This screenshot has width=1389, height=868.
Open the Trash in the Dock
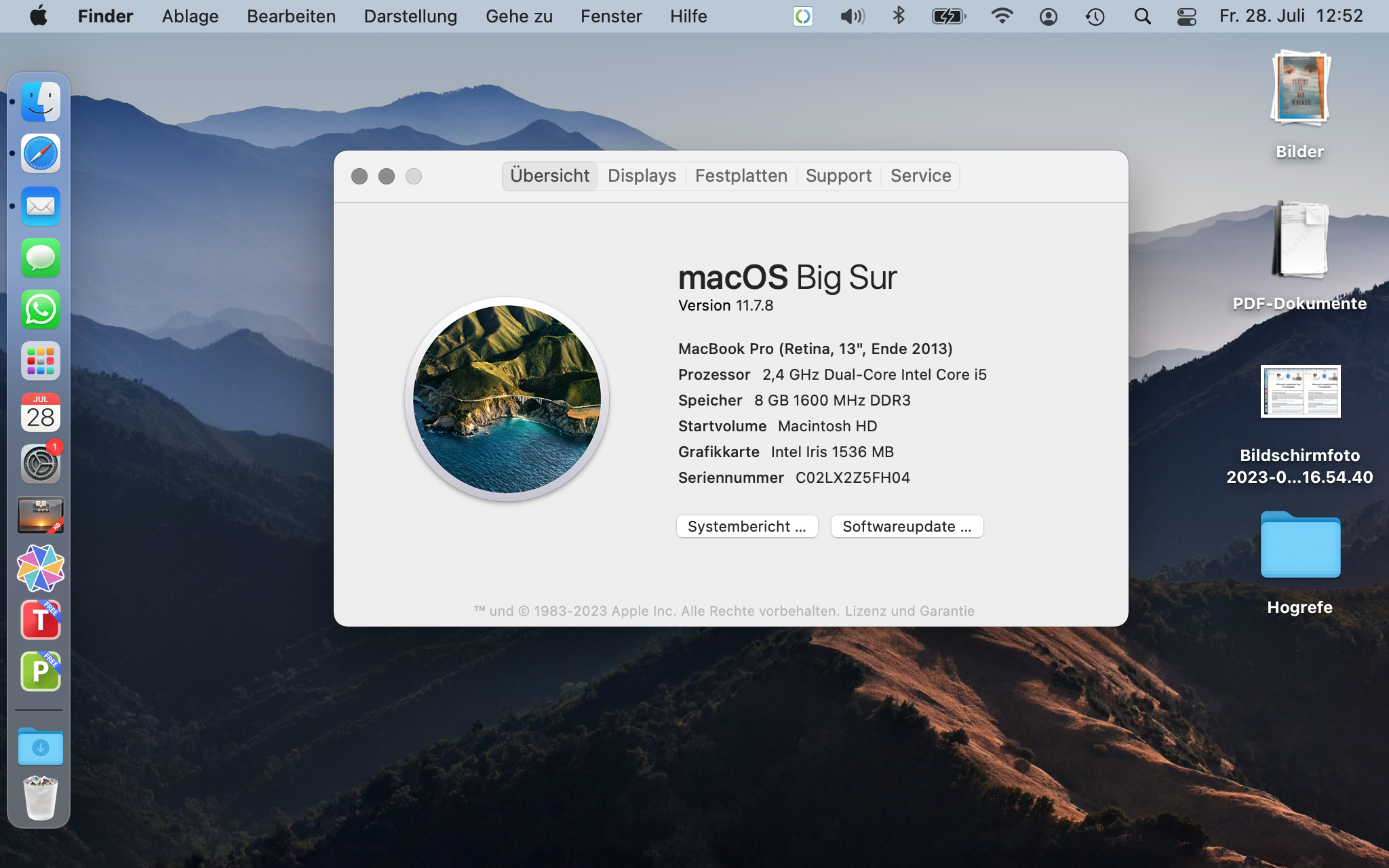[x=41, y=798]
